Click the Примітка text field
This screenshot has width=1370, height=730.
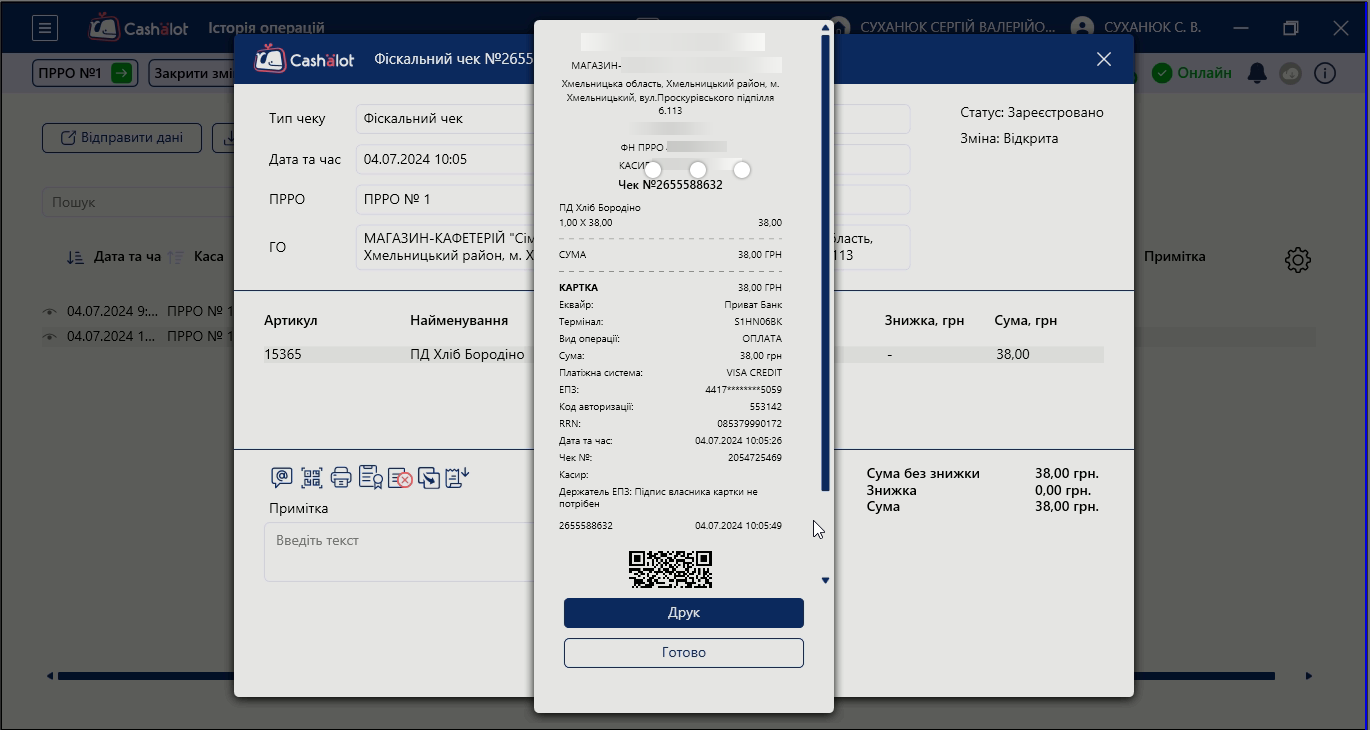coord(400,551)
